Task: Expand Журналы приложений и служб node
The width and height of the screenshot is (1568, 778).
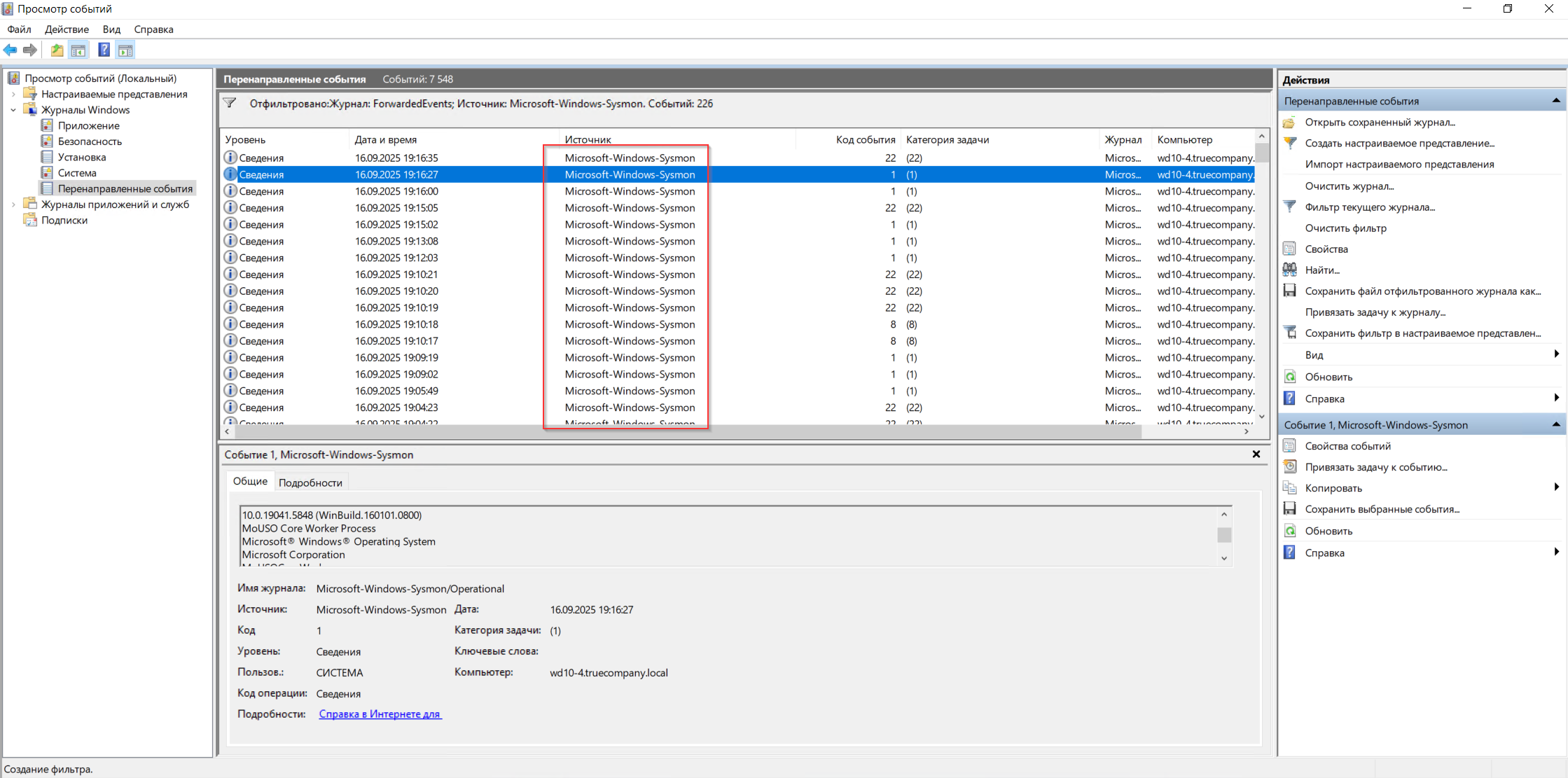Action: click(13, 204)
